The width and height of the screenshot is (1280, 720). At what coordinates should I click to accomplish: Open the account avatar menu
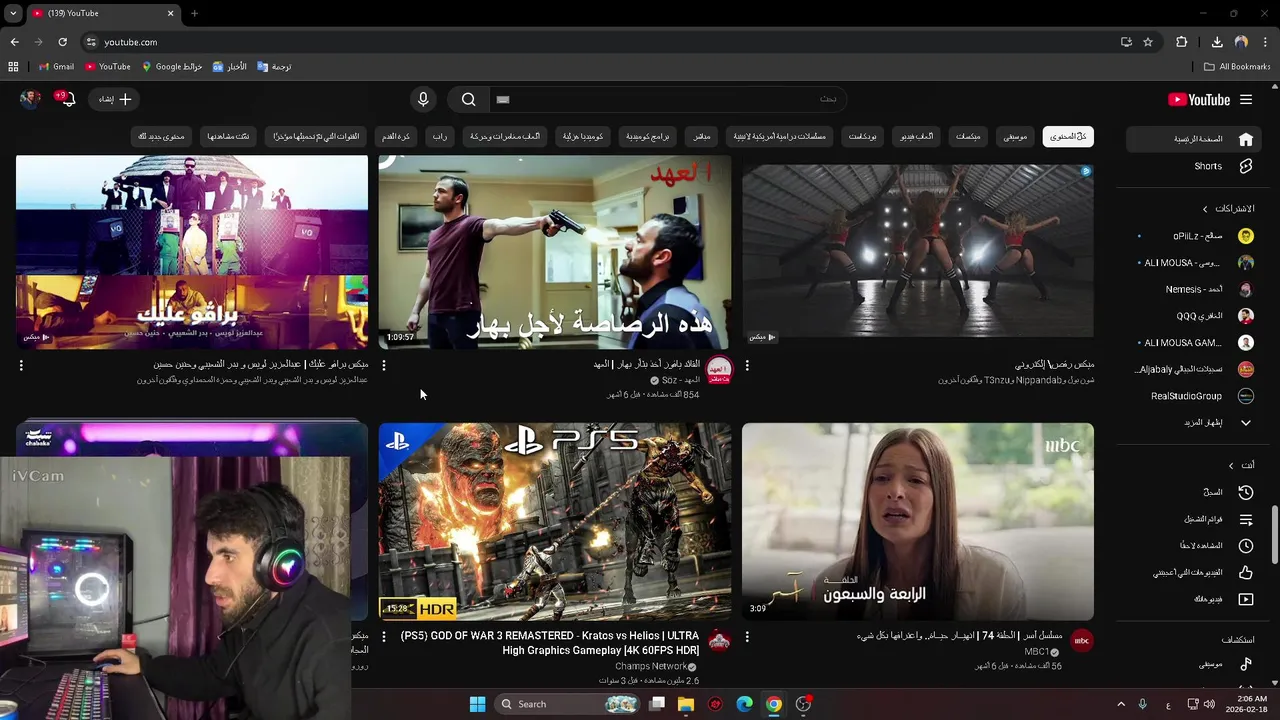(x=30, y=99)
